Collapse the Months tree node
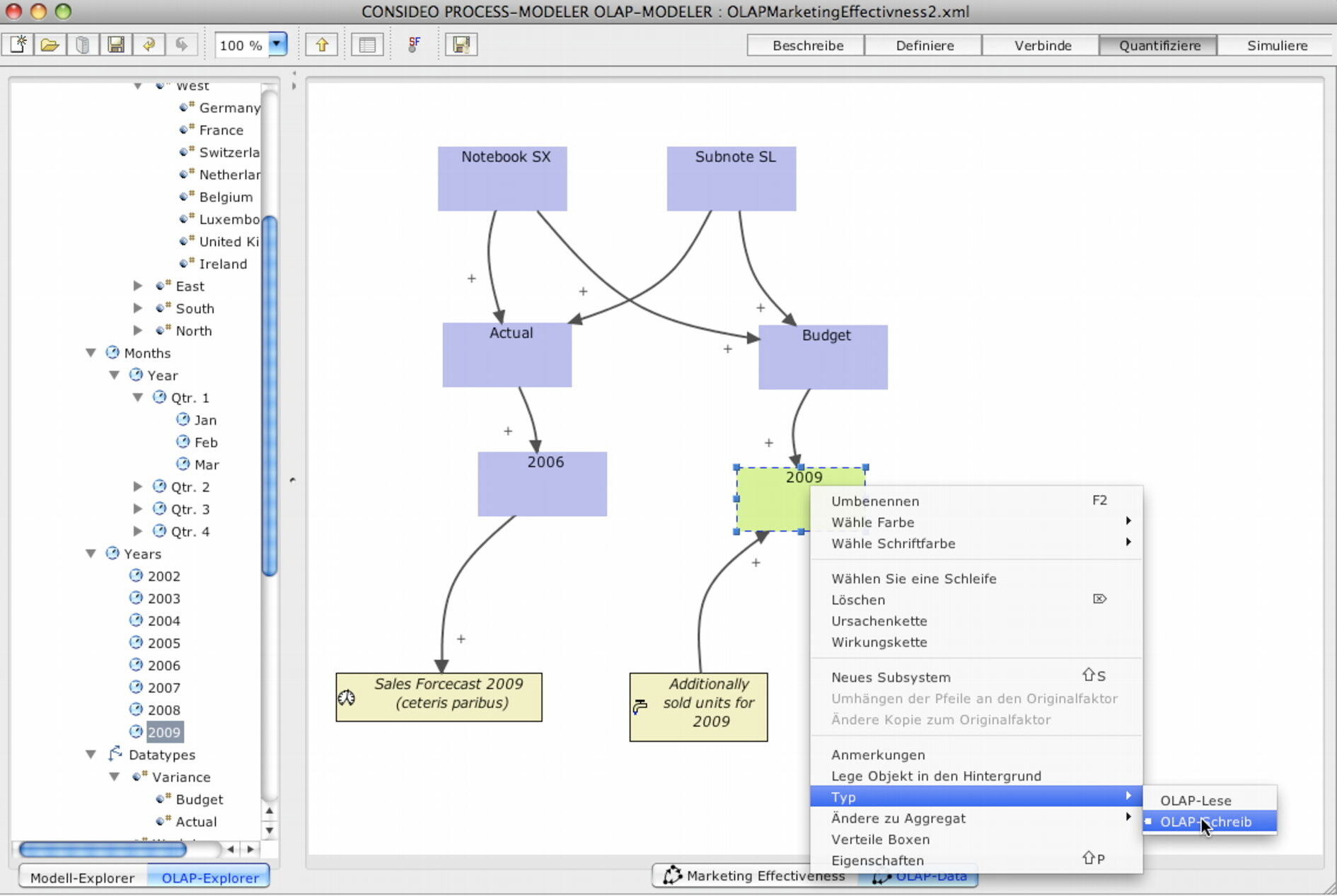Screen dimensions: 1337x896 click(x=91, y=352)
